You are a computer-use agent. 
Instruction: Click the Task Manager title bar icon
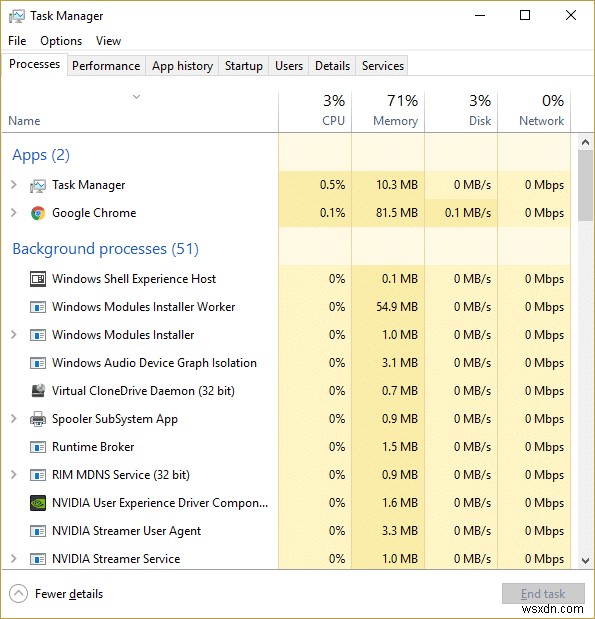click(17, 16)
